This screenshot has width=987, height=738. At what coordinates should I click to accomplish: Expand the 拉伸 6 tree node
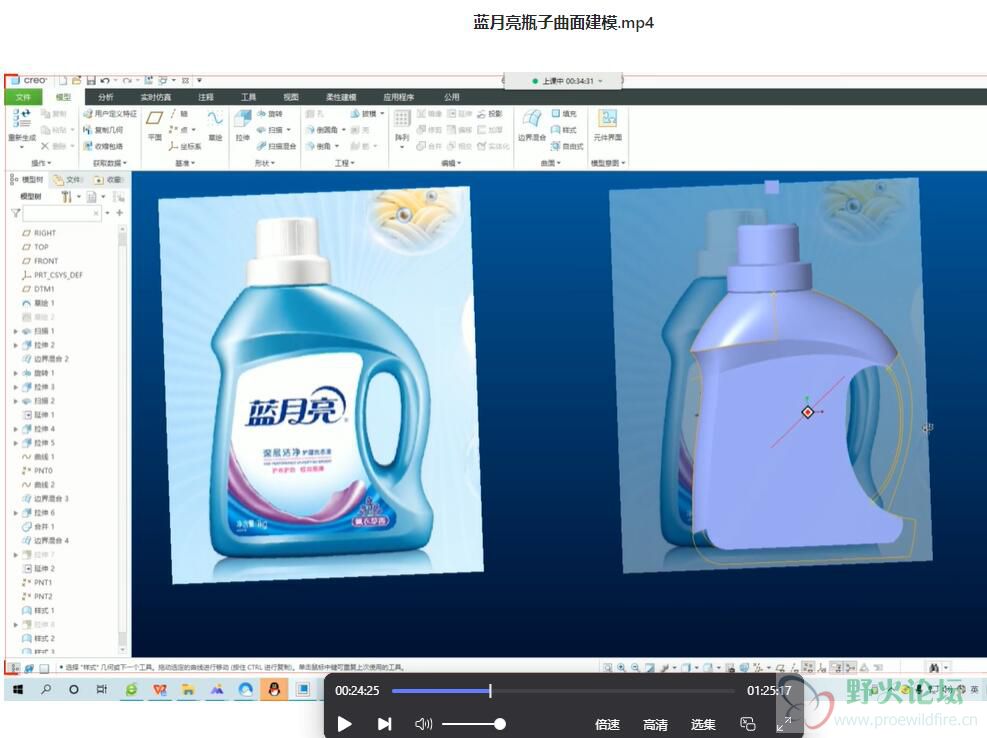(16, 513)
